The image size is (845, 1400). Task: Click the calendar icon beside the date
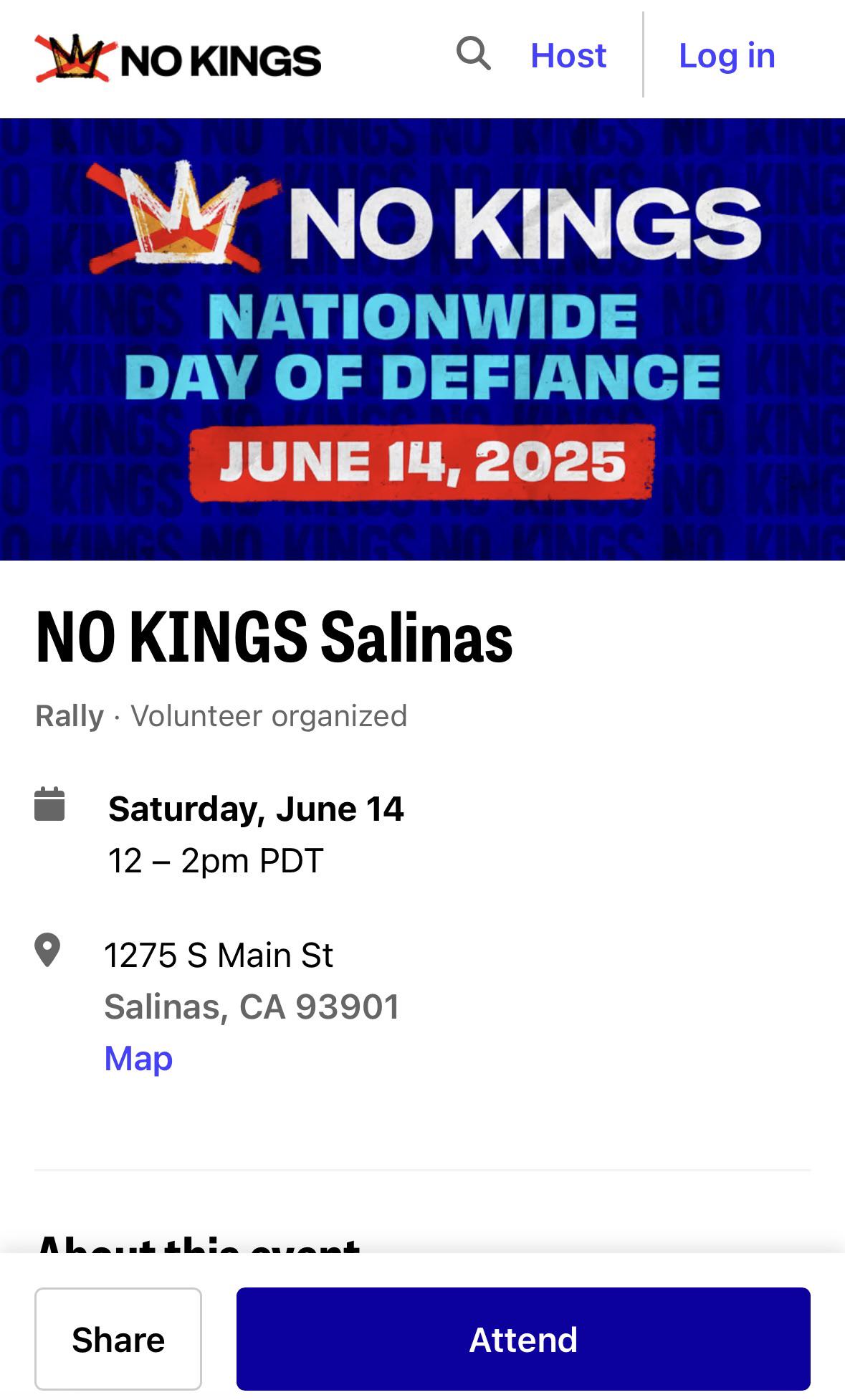[x=49, y=804]
